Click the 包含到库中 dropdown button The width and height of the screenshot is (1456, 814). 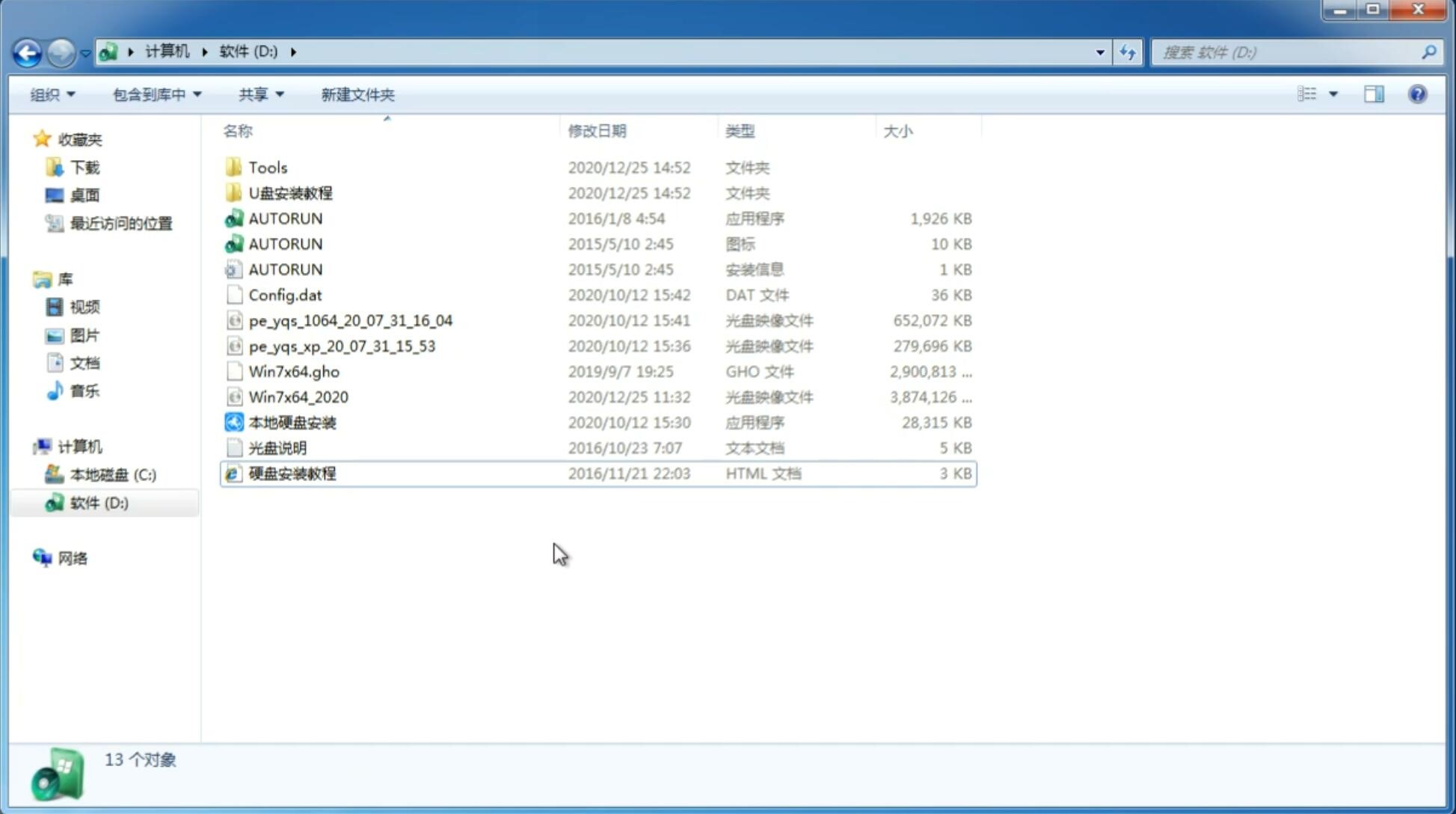(x=154, y=94)
